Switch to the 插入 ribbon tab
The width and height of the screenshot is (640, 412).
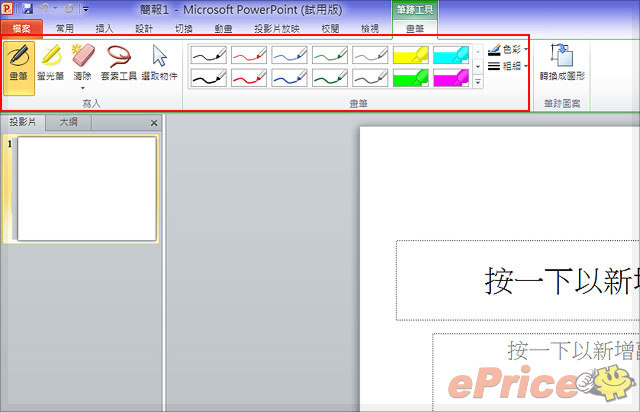pyautogui.click(x=106, y=29)
